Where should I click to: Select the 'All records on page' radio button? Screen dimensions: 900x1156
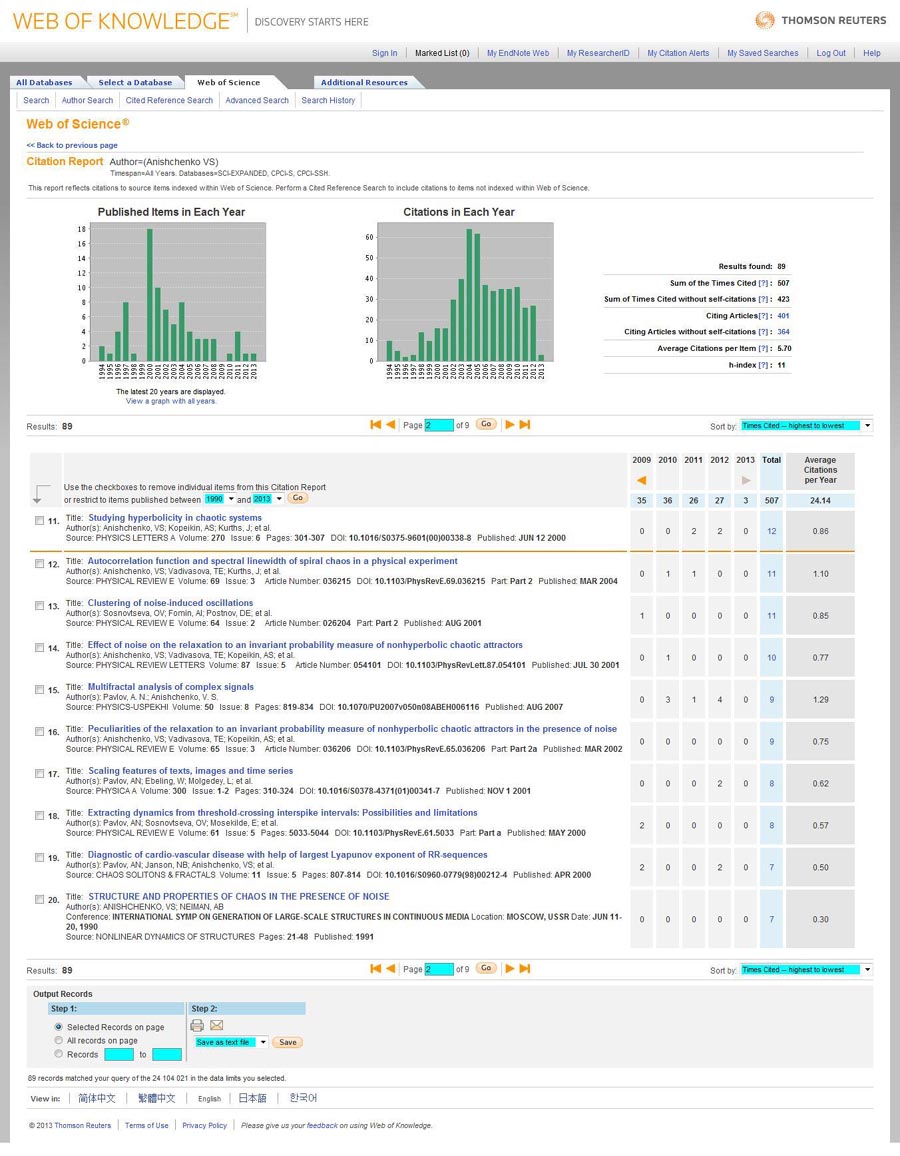(x=59, y=1041)
